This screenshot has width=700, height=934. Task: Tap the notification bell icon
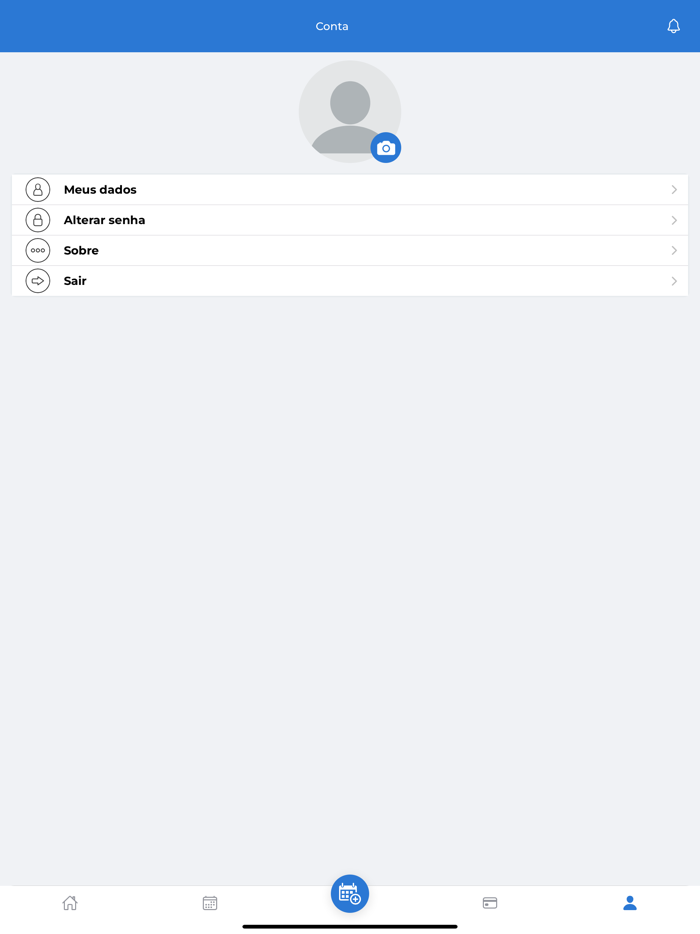(673, 26)
